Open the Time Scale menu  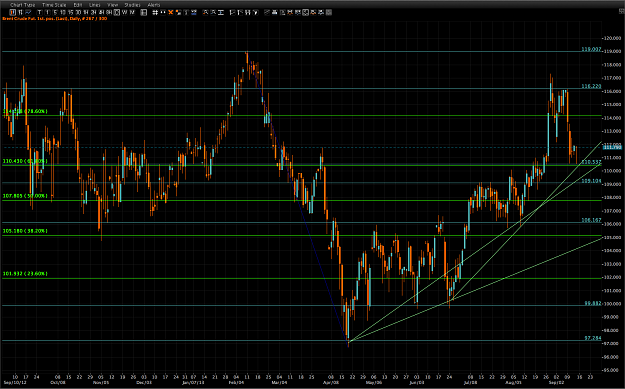click(x=54, y=5)
